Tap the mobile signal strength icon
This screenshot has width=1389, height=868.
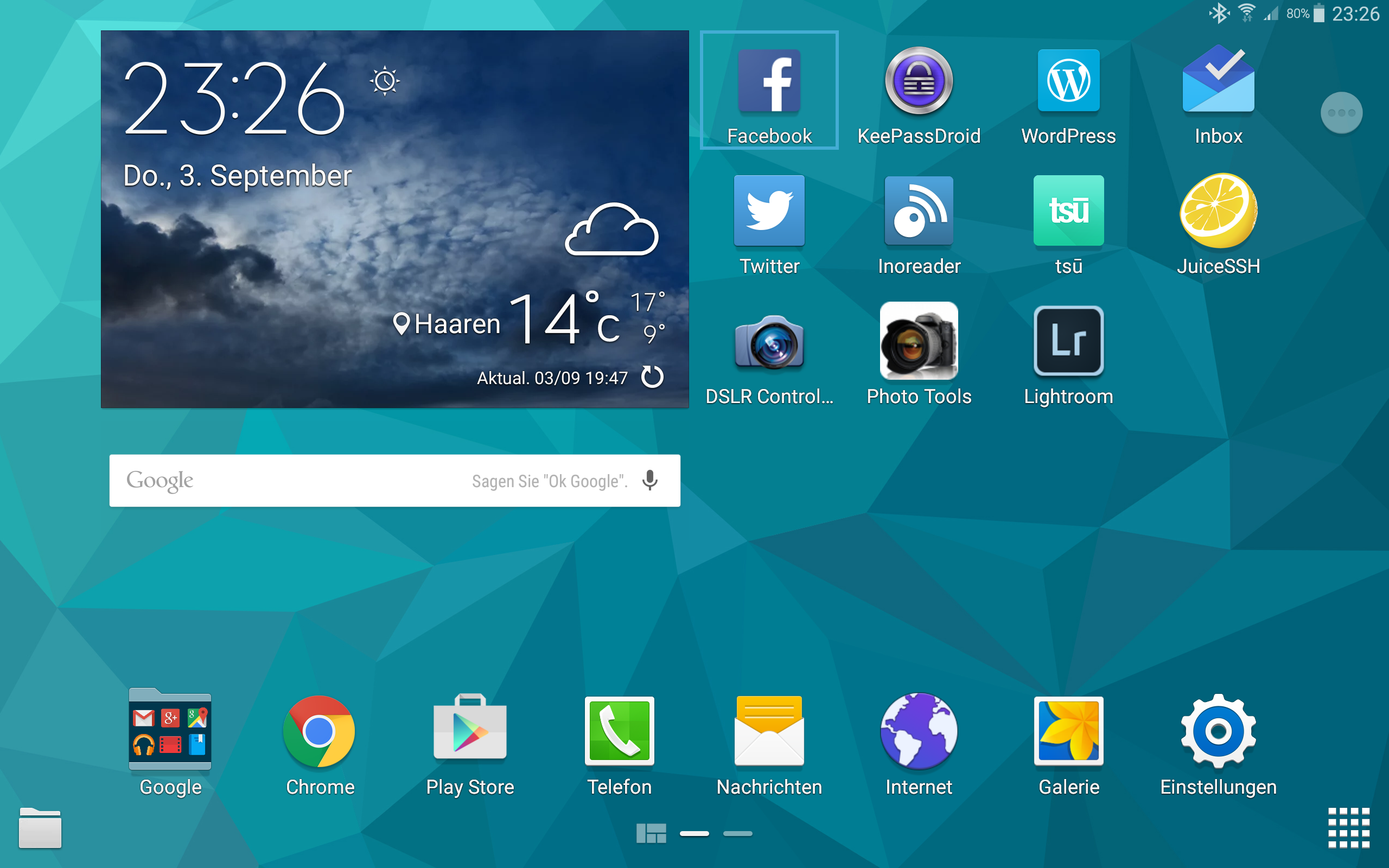click(x=1271, y=13)
